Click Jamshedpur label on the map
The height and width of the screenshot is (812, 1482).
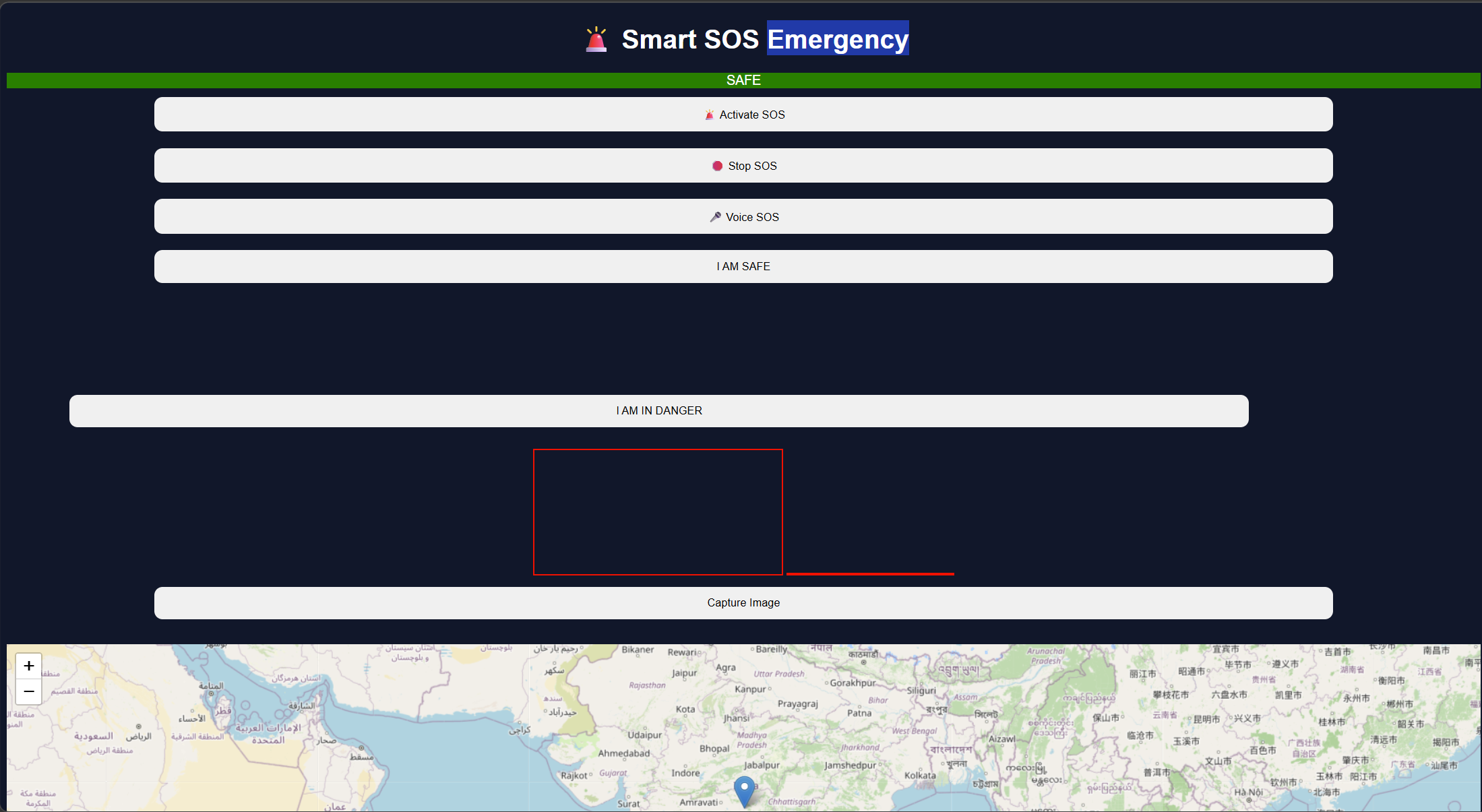[x=851, y=766]
